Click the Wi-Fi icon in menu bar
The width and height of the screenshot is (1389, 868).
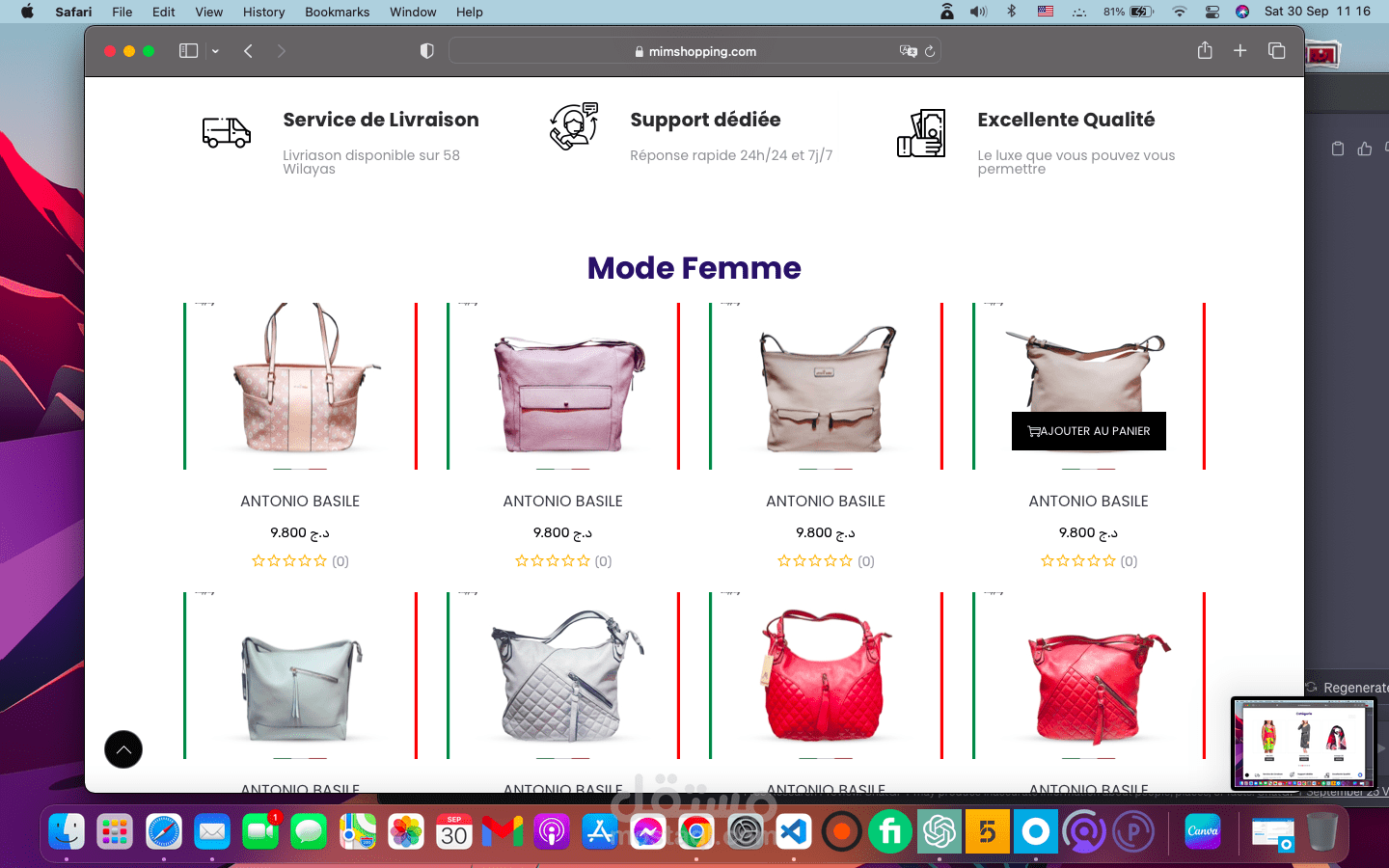tap(1179, 12)
